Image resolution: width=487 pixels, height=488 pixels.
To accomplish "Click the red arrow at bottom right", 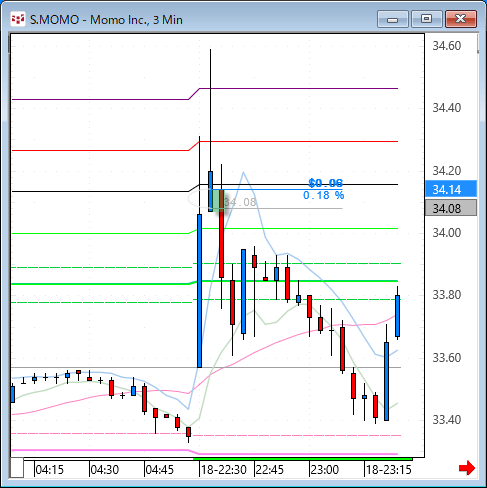I will (467, 468).
